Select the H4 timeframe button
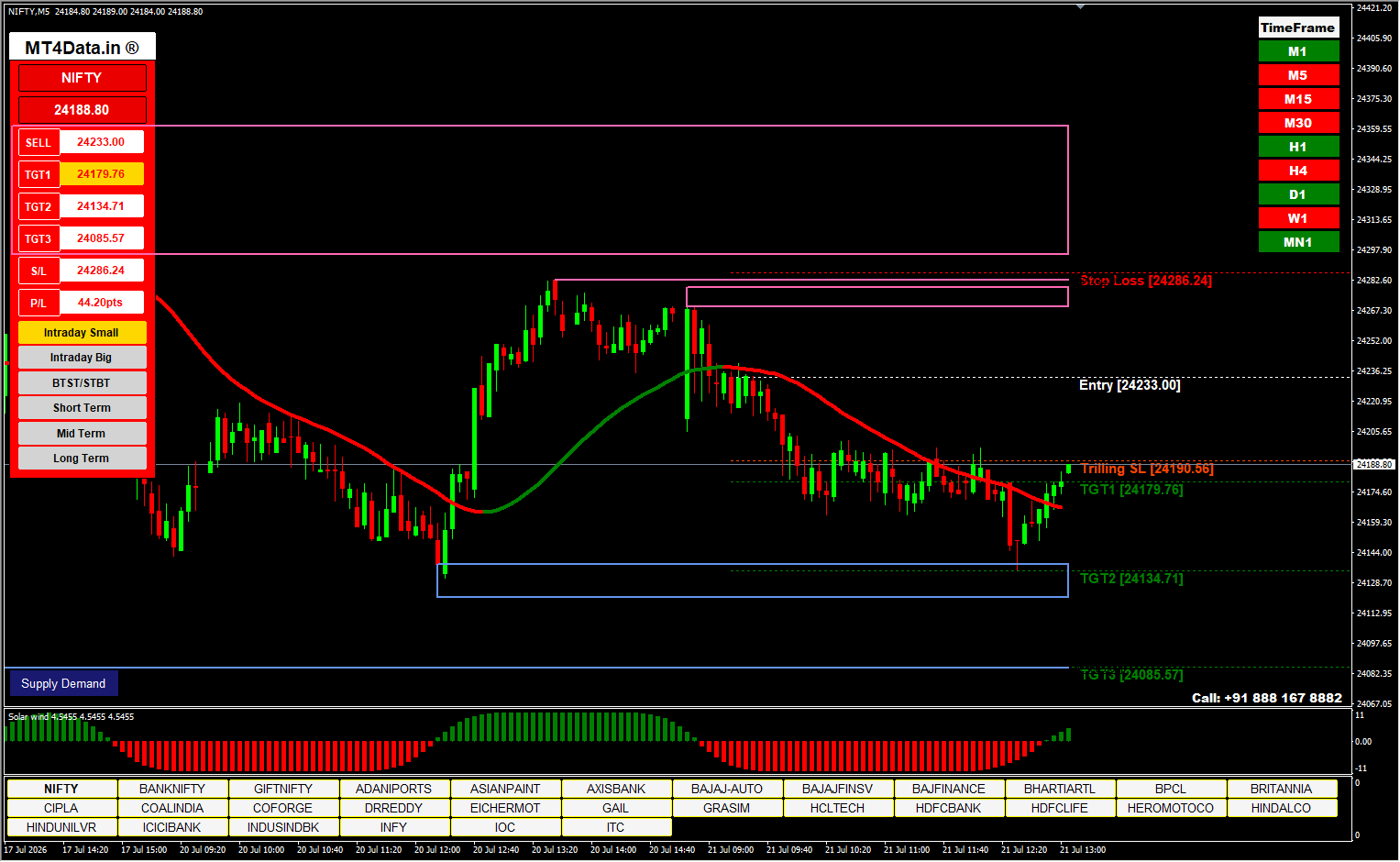Screen dimensions: 1400x862 point(1298,171)
